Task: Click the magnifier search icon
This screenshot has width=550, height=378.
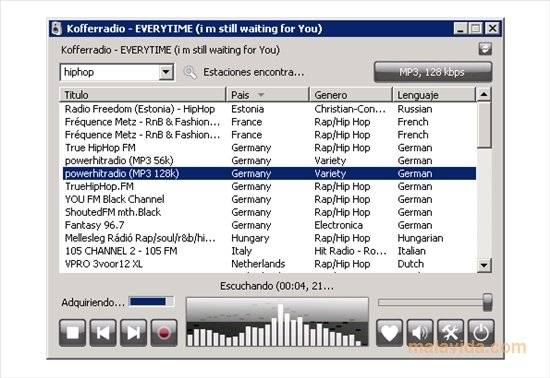Action: (x=190, y=72)
